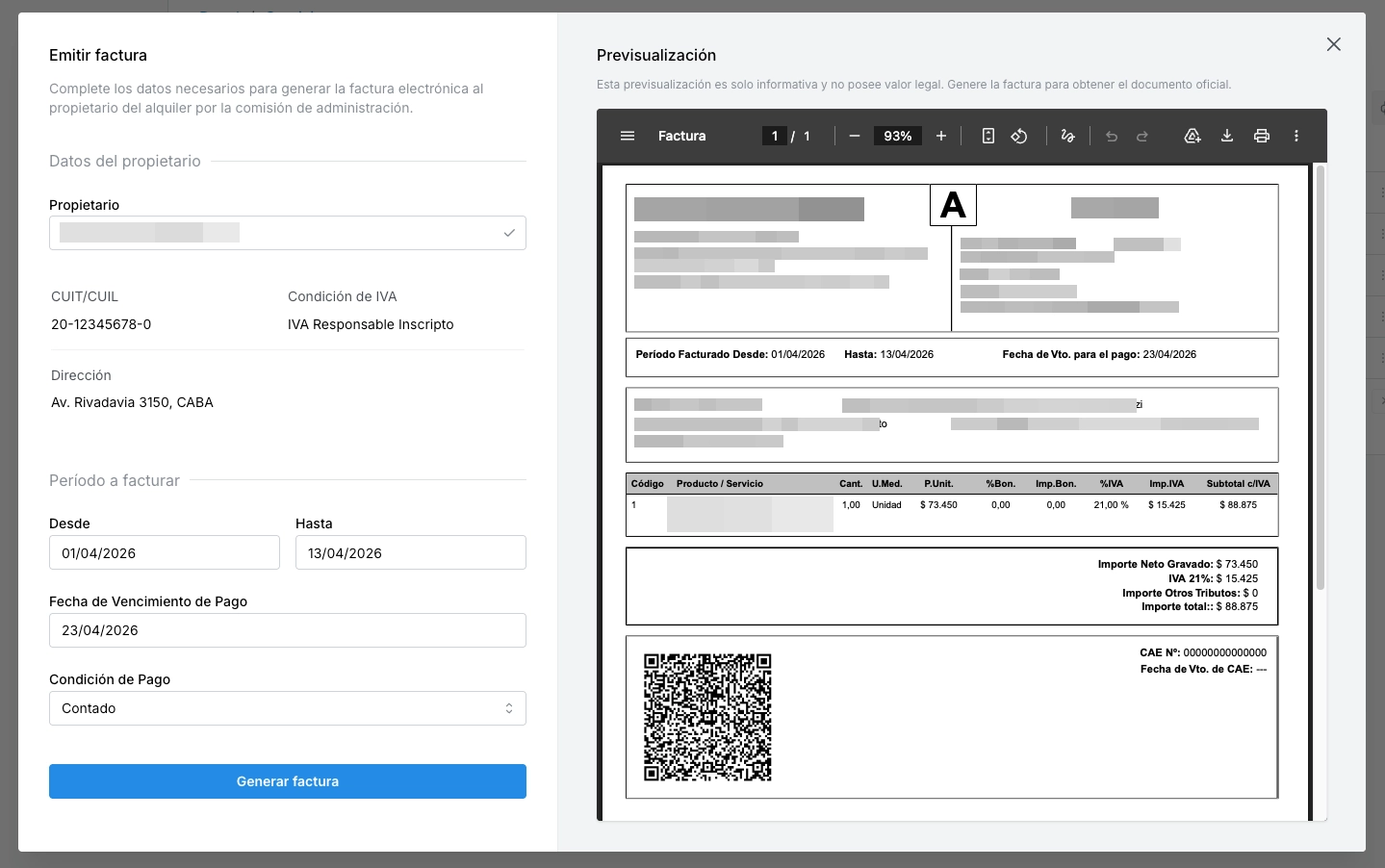Screen dimensions: 1385x868
Task: Click the Hasta date field
Action: (411, 552)
